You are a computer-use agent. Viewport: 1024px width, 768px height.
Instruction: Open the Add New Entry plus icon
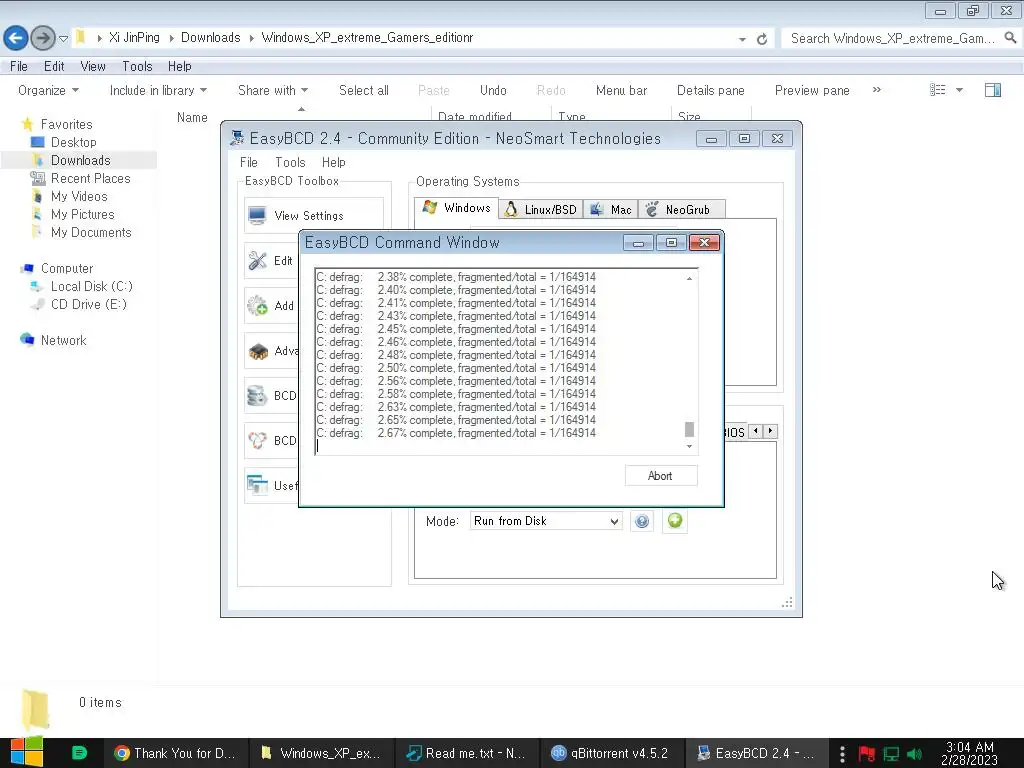click(x=257, y=306)
